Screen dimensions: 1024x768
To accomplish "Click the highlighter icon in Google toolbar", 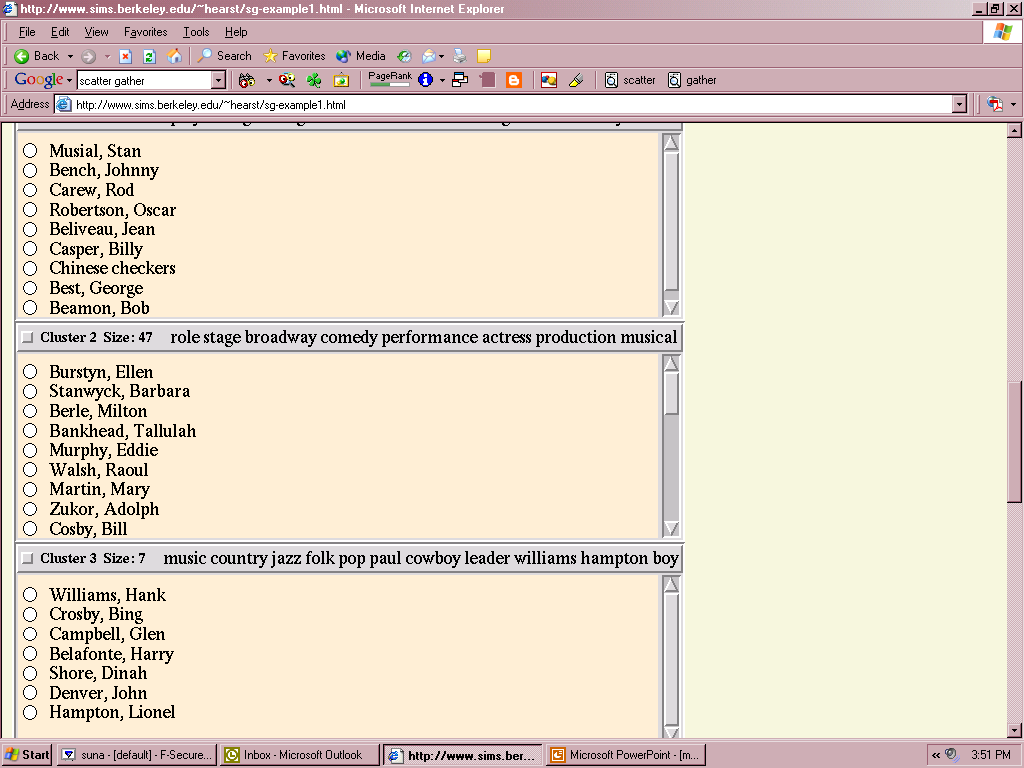I will tap(575, 80).
